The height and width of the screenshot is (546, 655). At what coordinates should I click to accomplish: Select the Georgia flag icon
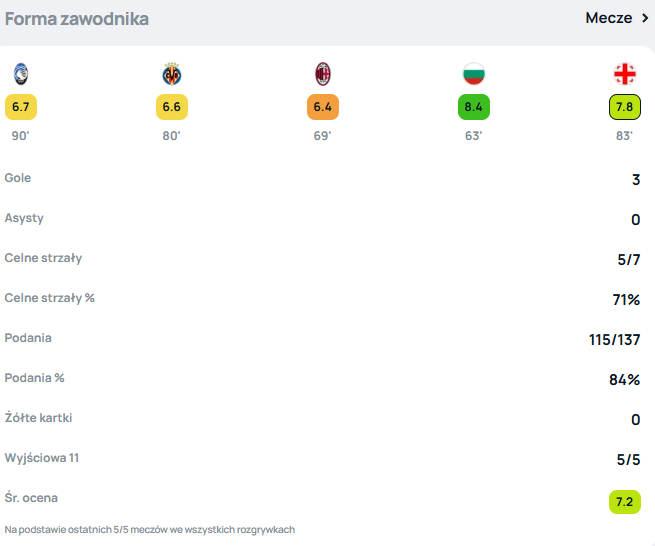624,73
